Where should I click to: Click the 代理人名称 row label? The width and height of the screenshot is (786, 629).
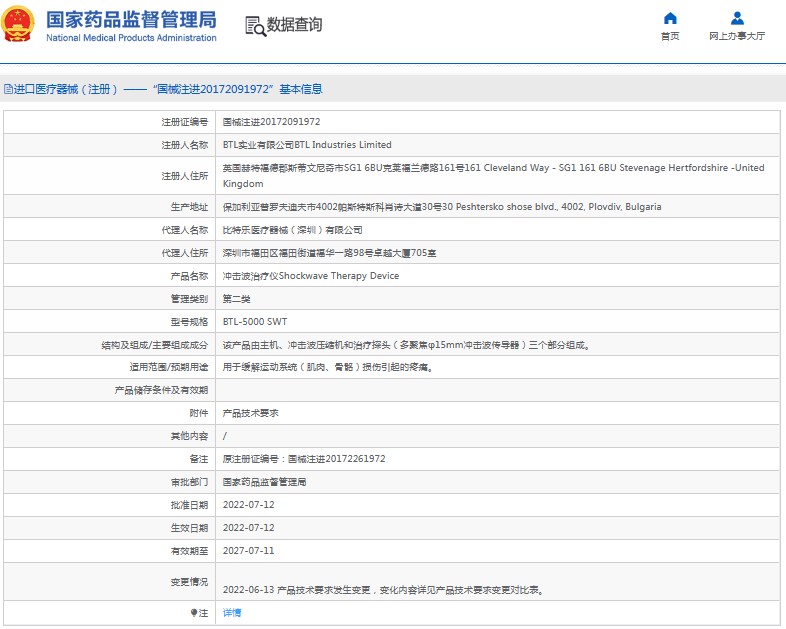[184, 230]
